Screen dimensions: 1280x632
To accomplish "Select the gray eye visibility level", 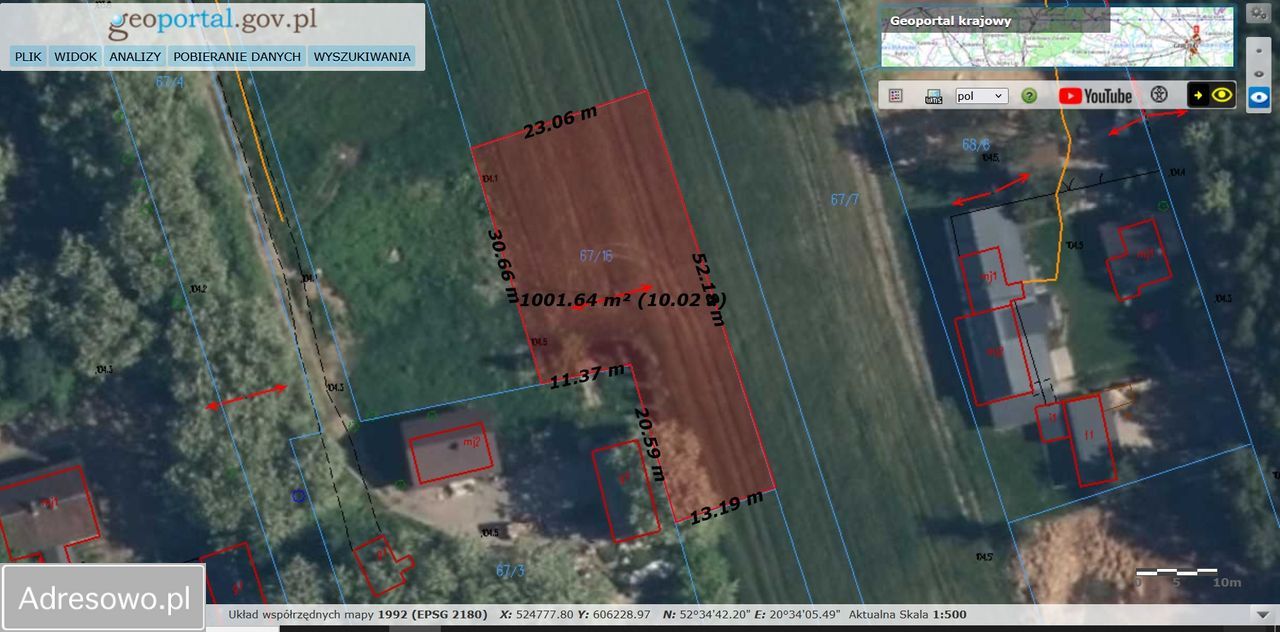I will 1259,73.
